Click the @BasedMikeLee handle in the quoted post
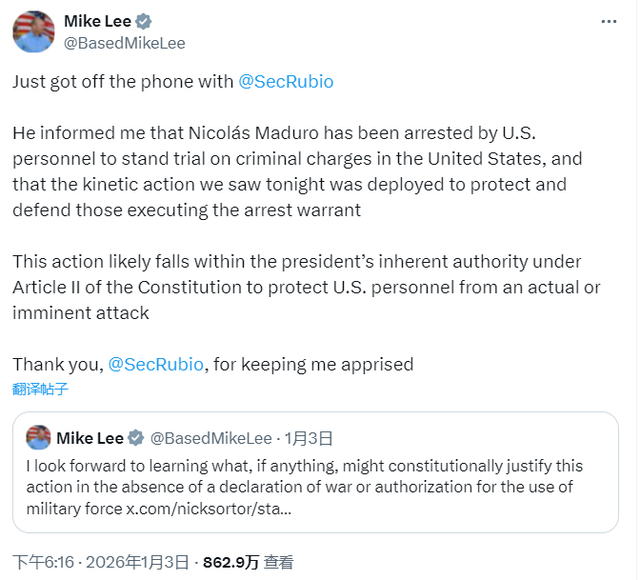 pos(211,438)
